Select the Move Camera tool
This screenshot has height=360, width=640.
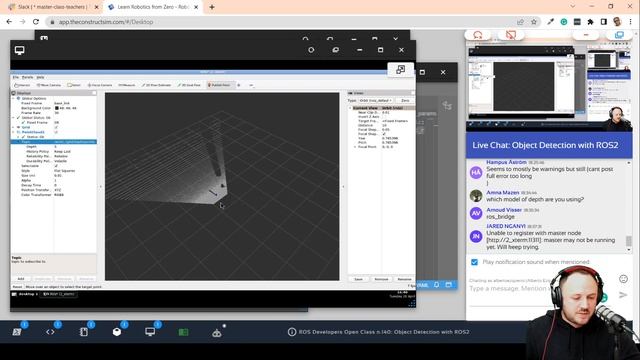point(49,85)
